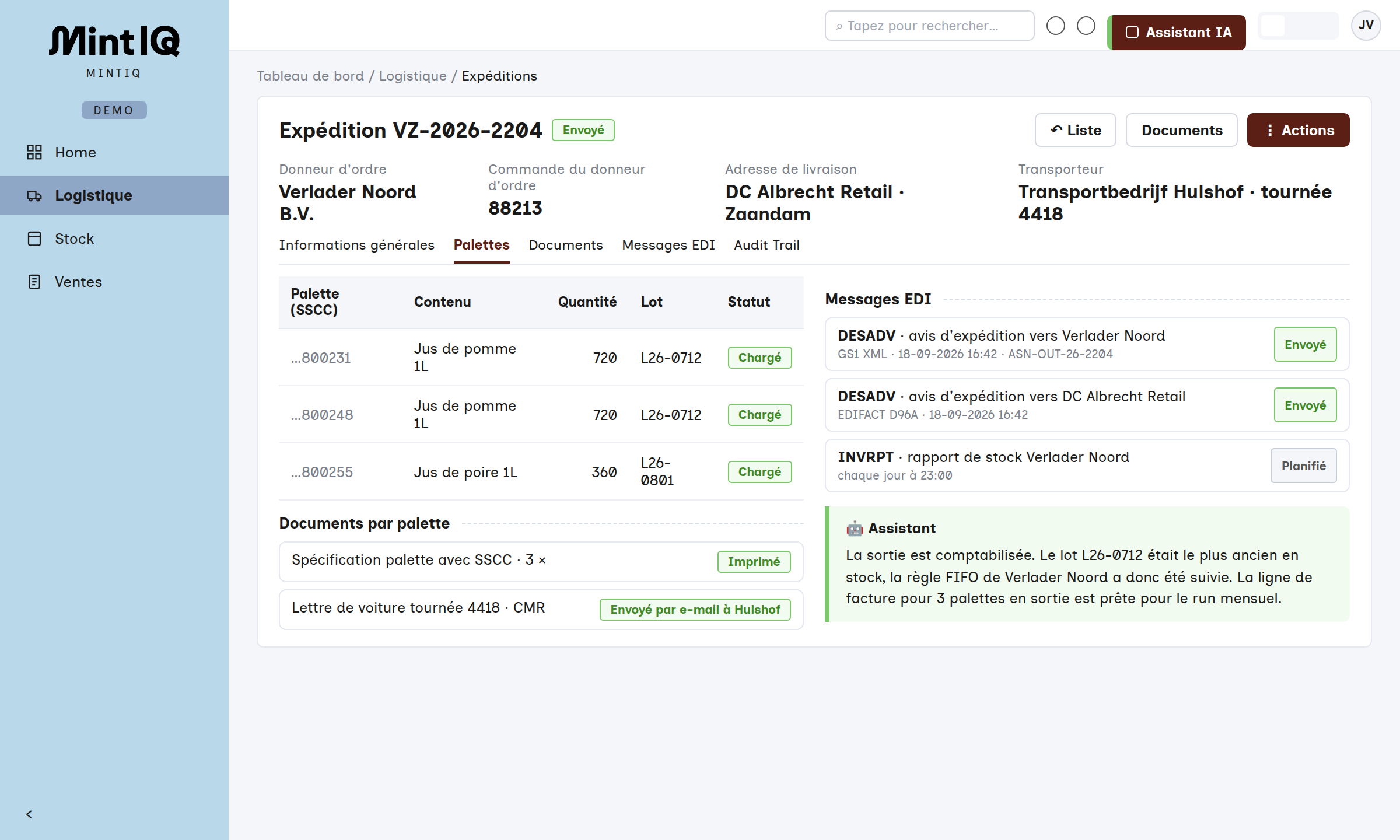Click Envoyé par e-mail à Hulshof badge

(x=695, y=610)
